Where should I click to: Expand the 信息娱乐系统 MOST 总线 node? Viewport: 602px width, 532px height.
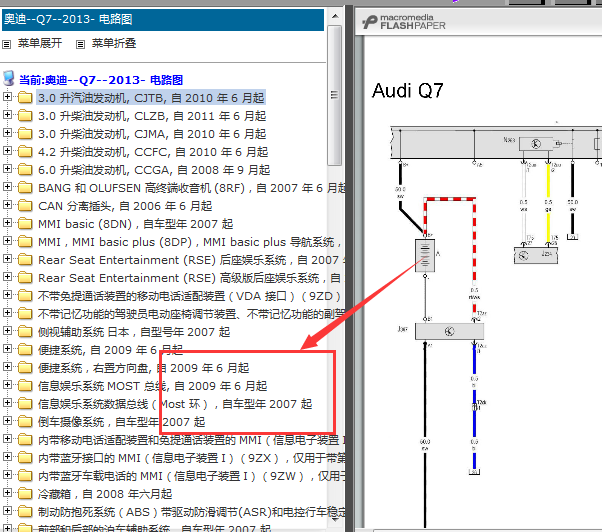[7, 384]
